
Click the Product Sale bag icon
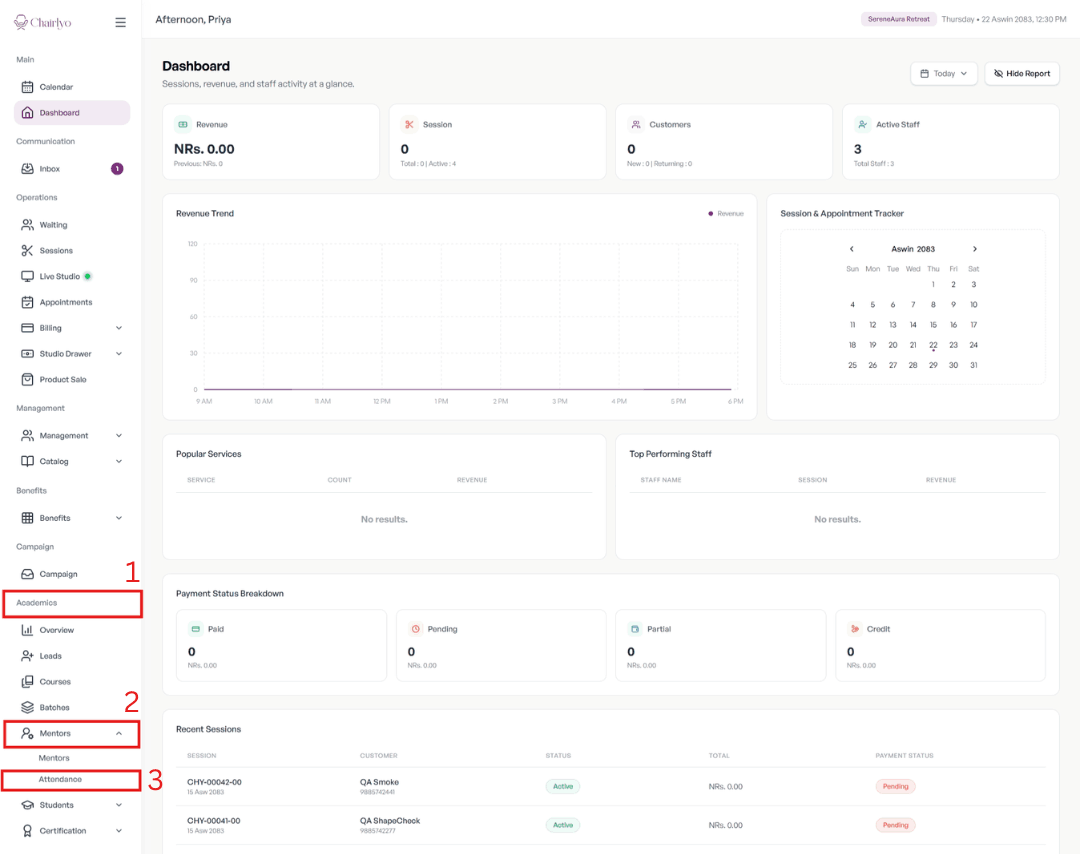tap(28, 379)
